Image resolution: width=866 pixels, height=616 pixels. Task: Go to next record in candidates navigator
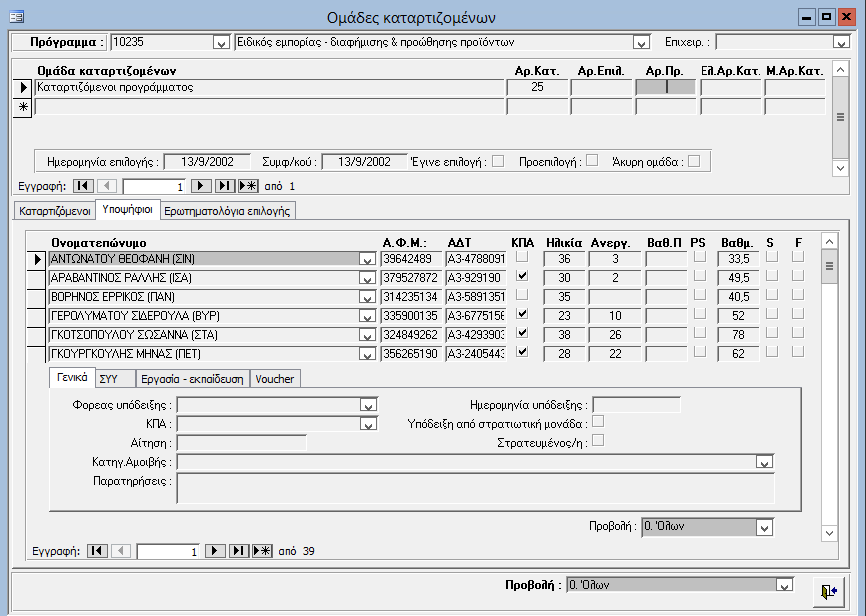point(215,550)
